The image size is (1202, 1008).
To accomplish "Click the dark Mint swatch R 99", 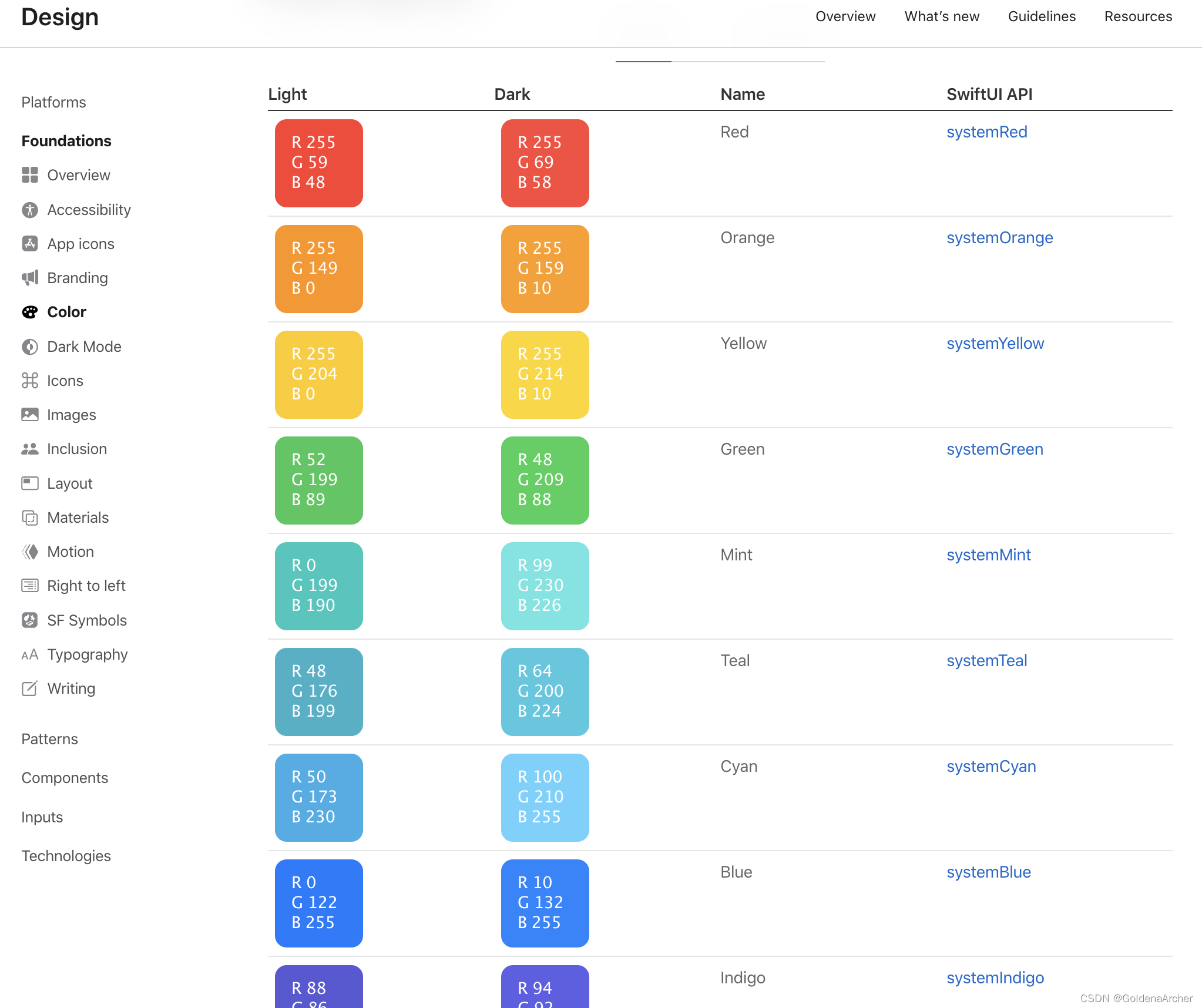I will tap(545, 586).
